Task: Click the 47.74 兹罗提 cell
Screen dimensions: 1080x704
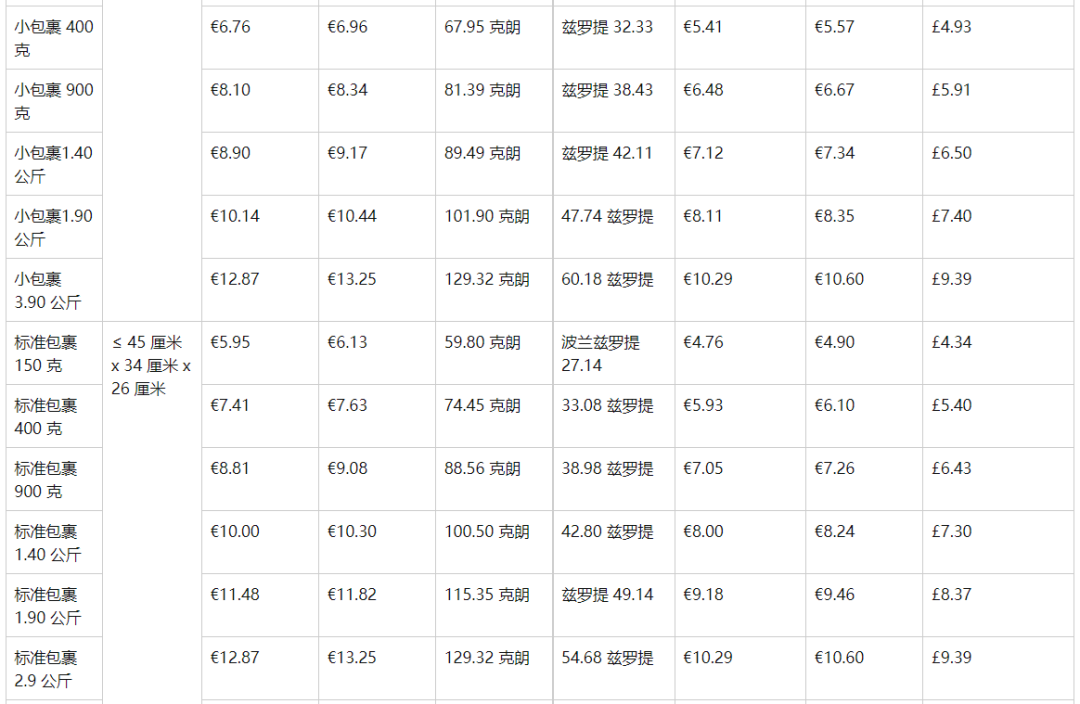Action: tap(607, 216)
